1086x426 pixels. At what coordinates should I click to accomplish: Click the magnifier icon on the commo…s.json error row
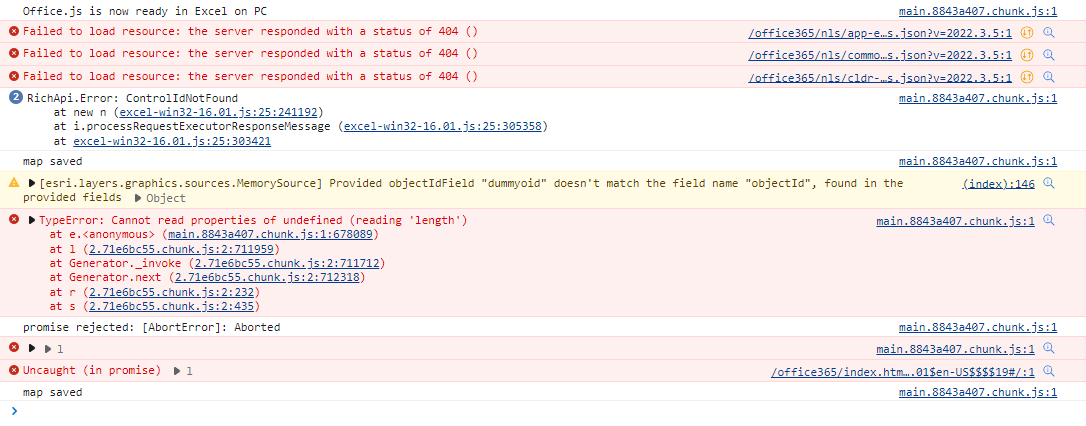(x=1049, y=54)
